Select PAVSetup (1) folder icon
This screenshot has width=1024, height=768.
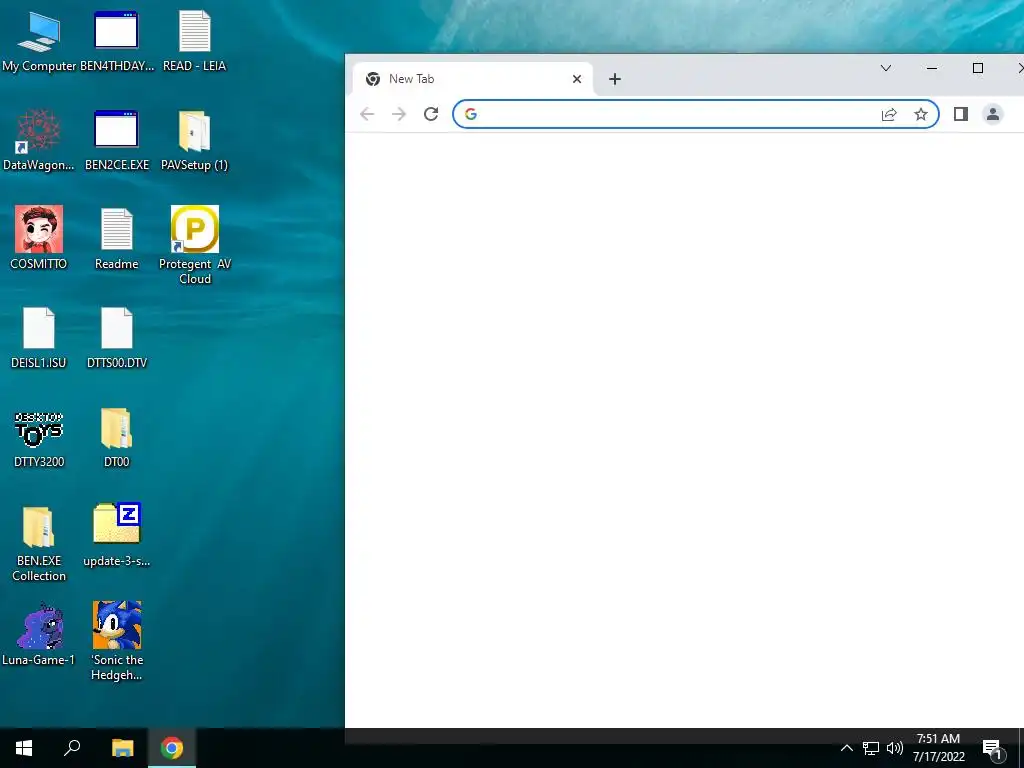point(195,140)
